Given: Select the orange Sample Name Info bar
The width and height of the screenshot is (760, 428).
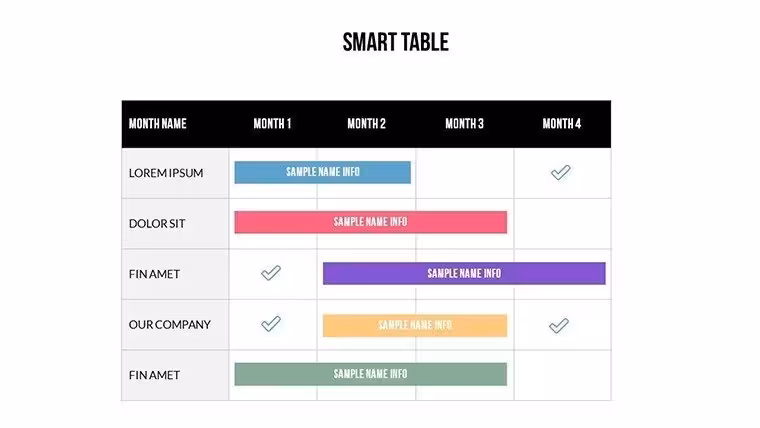Looking at the screenshot, I should 415,325.
